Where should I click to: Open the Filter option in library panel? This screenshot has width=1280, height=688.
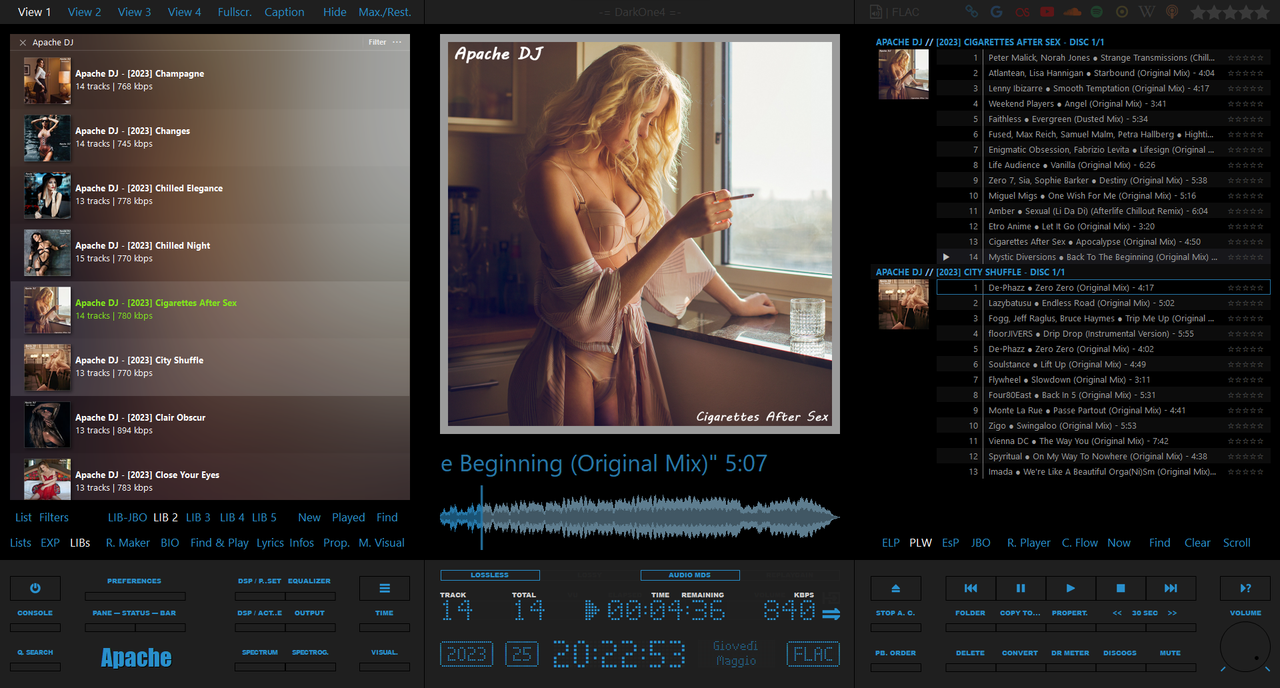point(377,42)
